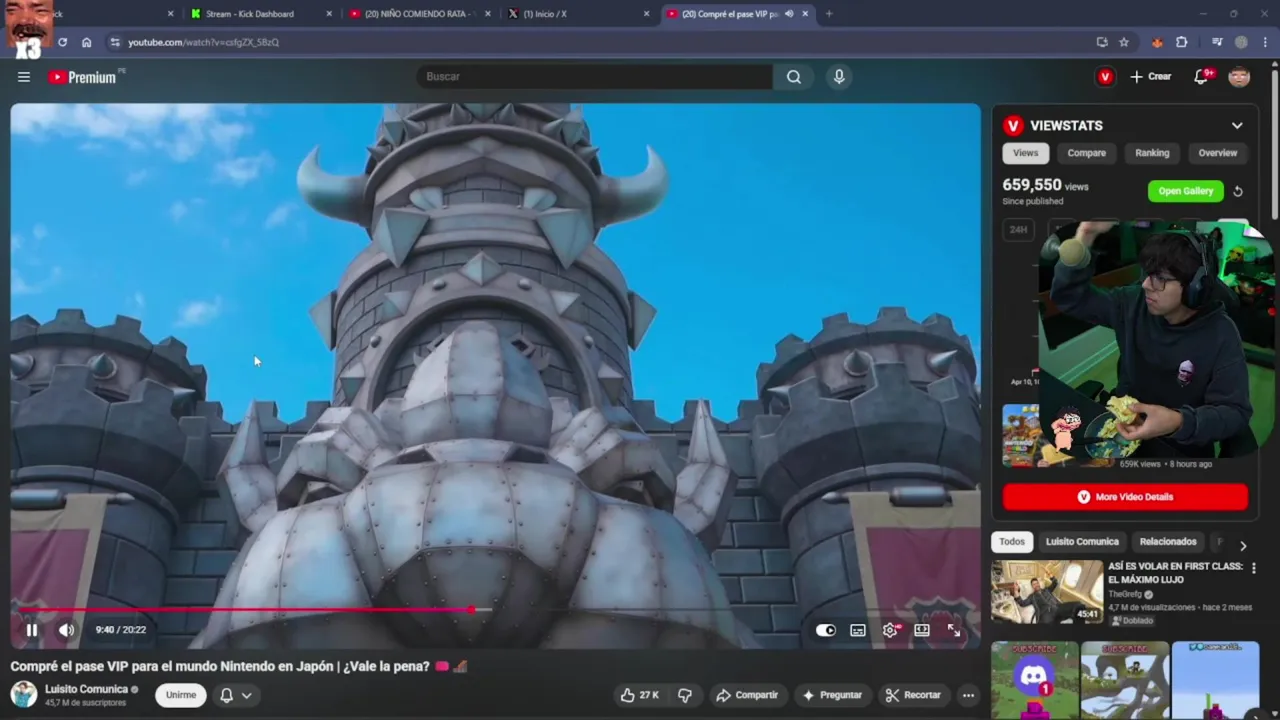Open Luisito Comunica channel avatar
Viewport: 1280px width, 720px height.
pyautogui.click(x=23, y=694)
